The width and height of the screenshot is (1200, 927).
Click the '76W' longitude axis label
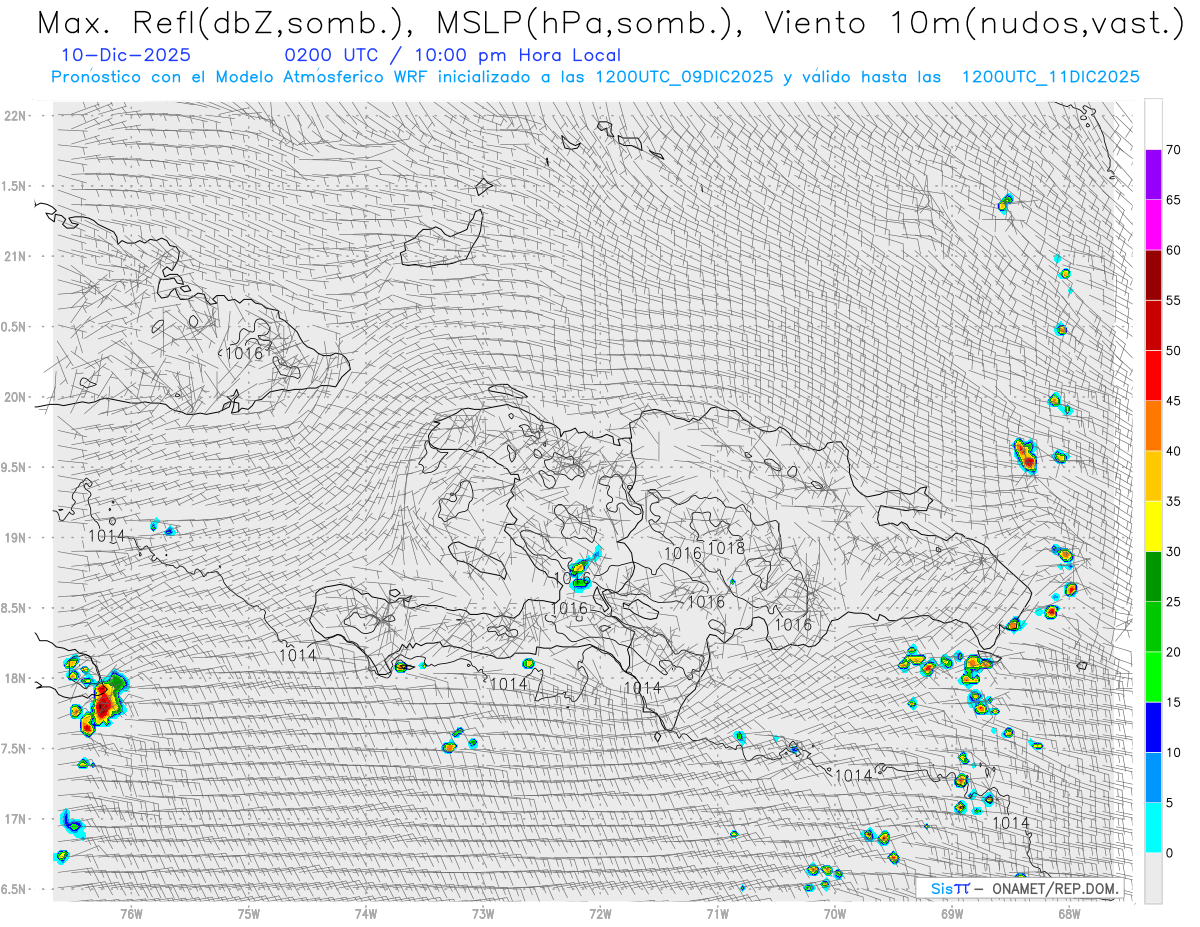coord(131,913)
